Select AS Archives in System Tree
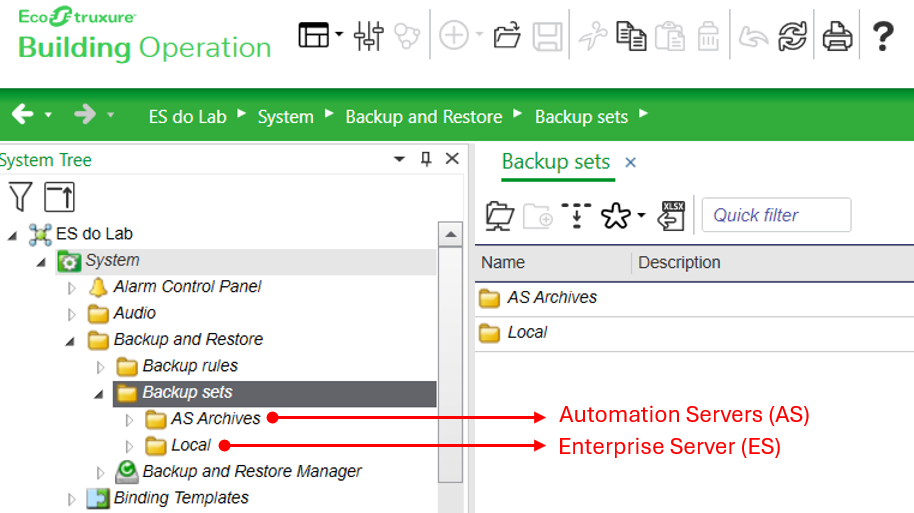 coord(215,419)
